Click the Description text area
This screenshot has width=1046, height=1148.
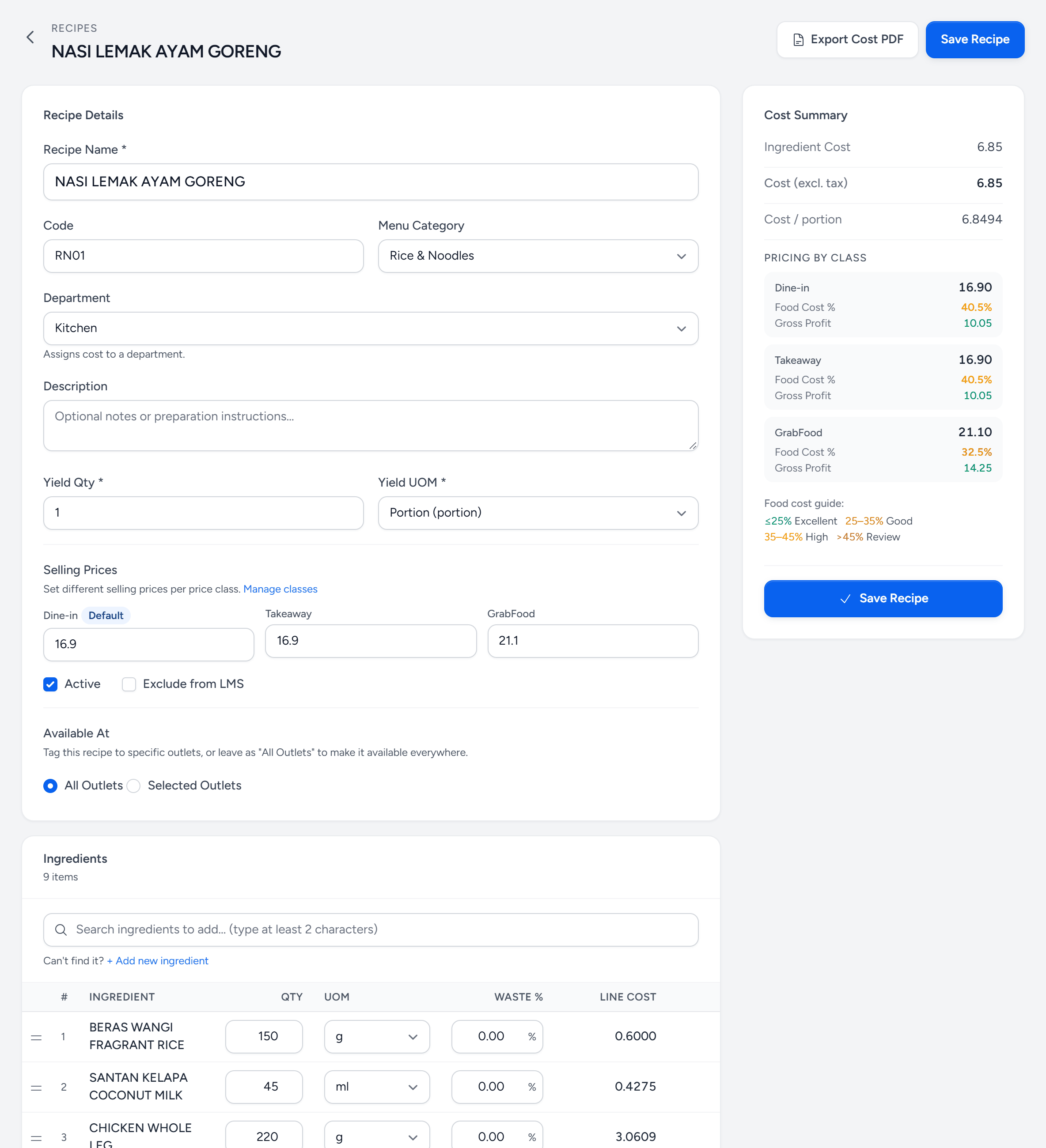click(371, 426)
